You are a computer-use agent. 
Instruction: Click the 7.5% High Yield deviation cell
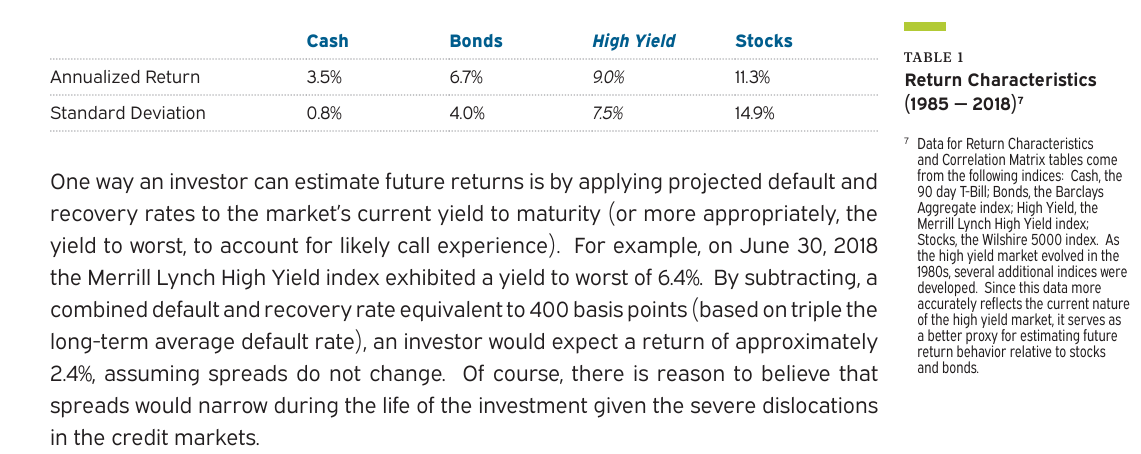tap(608, 113)
